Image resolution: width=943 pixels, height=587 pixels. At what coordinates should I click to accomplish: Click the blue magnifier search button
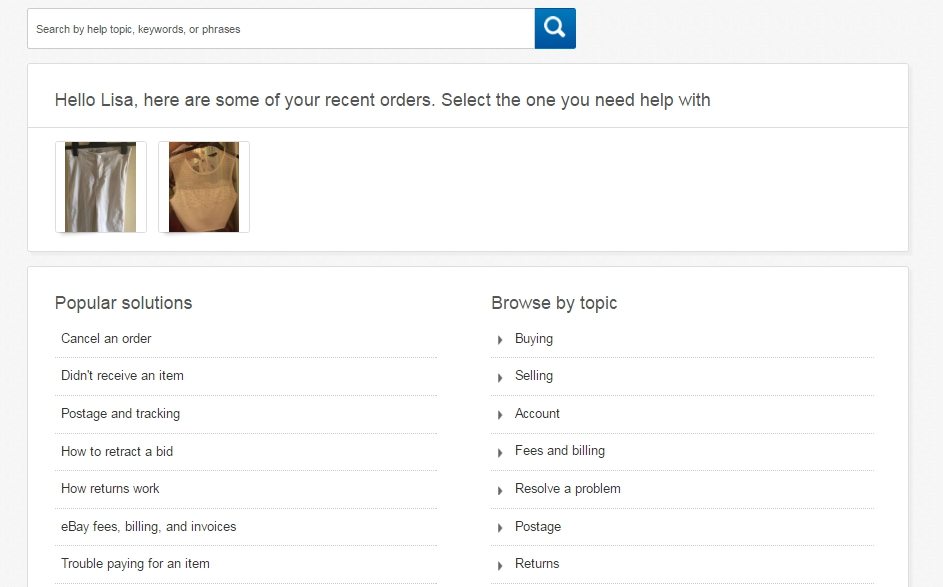point(554,28)
